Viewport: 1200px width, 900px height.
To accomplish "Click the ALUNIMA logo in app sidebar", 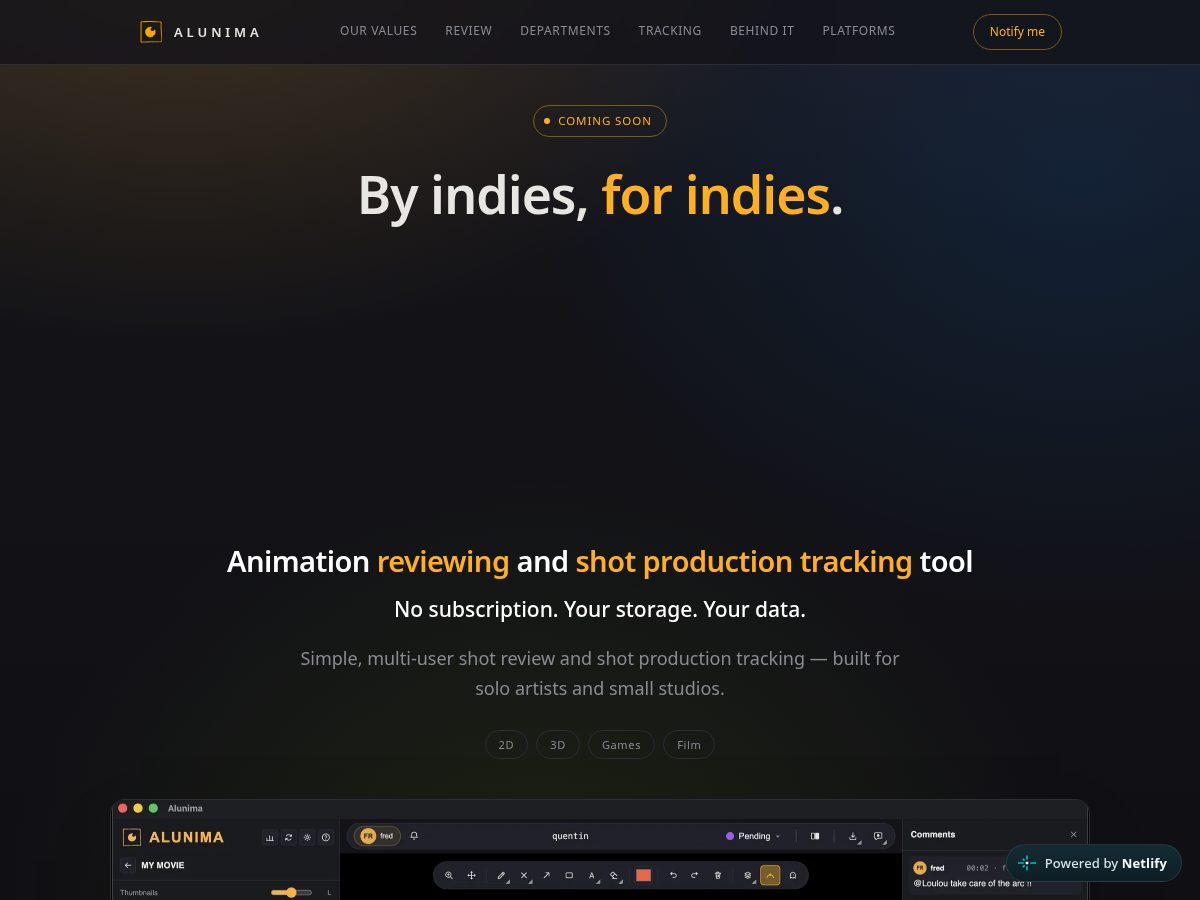I will coord(174,837).
